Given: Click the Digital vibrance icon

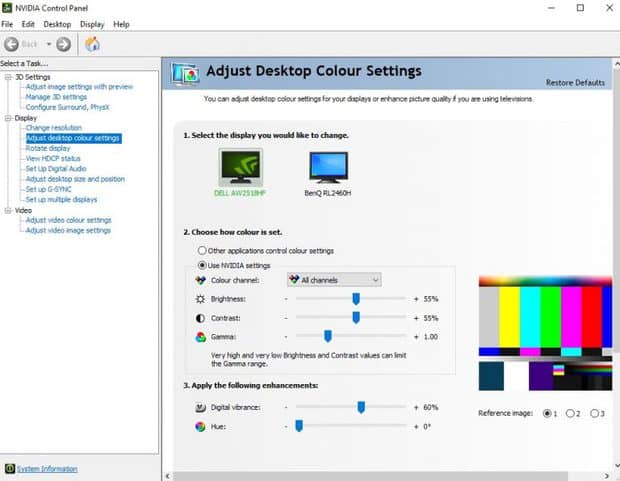Looking at the screenshot, I should [x=201, y=408].
